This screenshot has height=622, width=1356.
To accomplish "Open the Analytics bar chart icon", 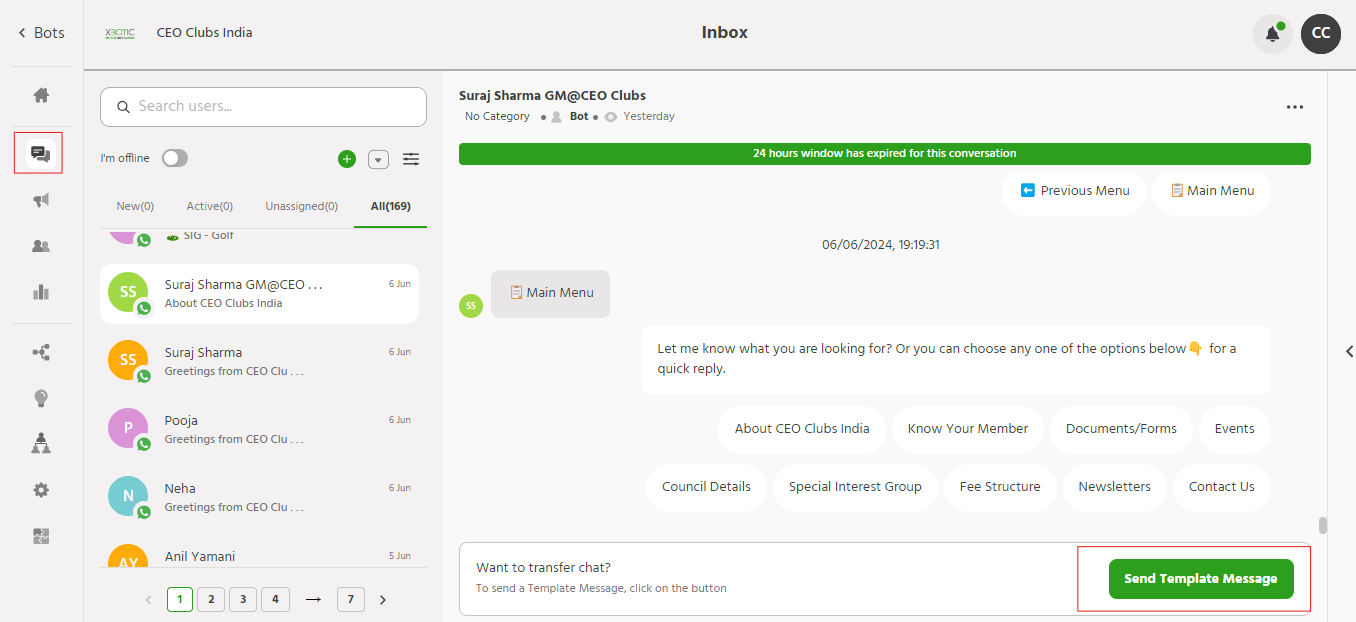I will point(41,292).
